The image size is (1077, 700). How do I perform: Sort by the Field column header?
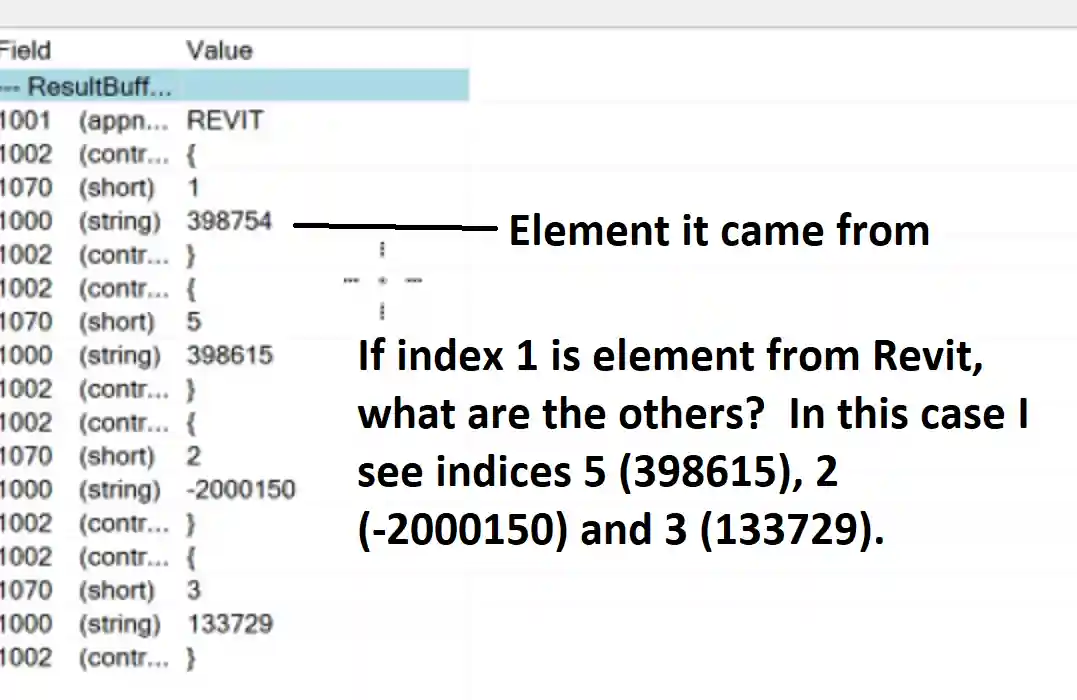click(x=25, y=50)
